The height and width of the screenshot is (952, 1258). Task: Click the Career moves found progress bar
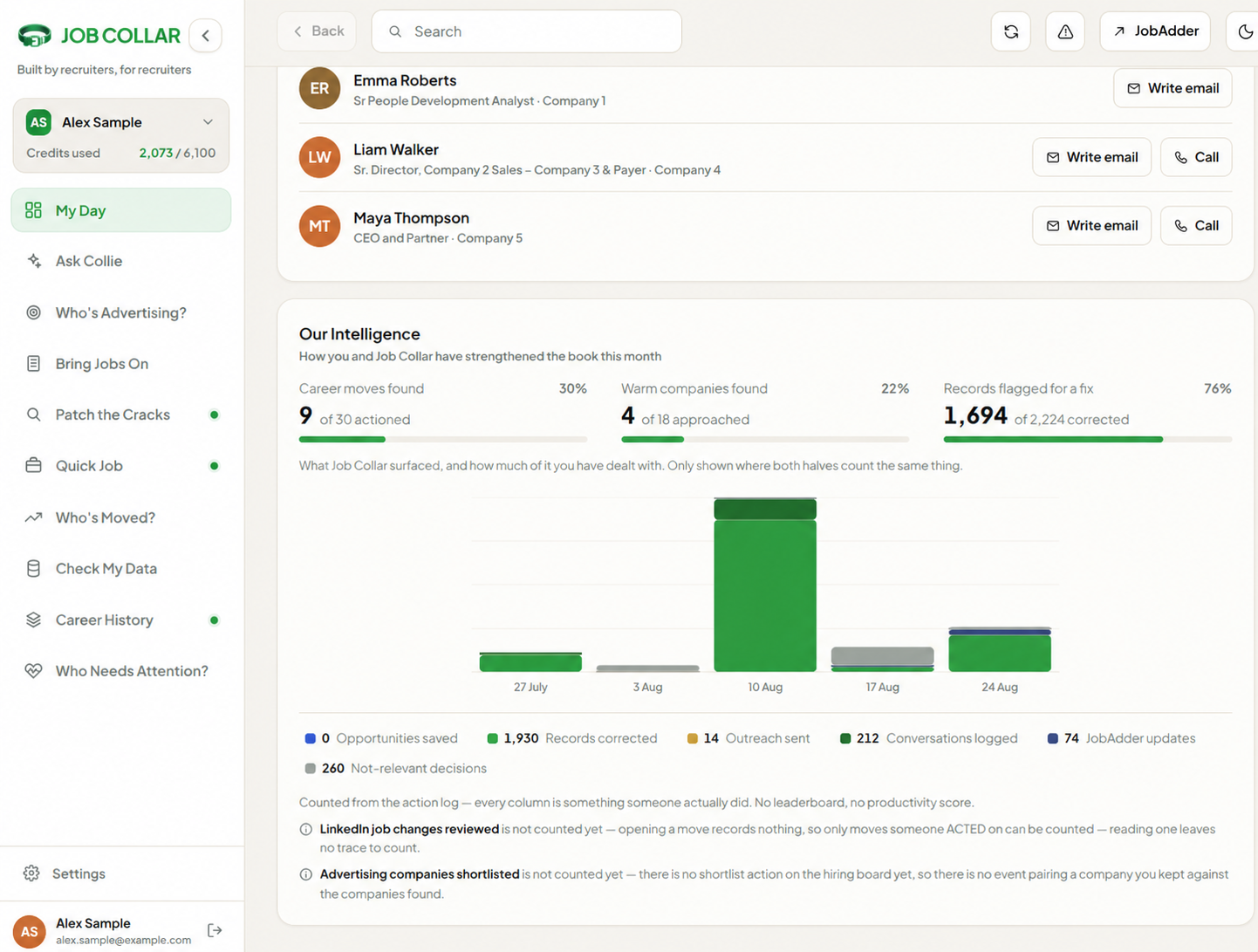click(x=443, y=439)
